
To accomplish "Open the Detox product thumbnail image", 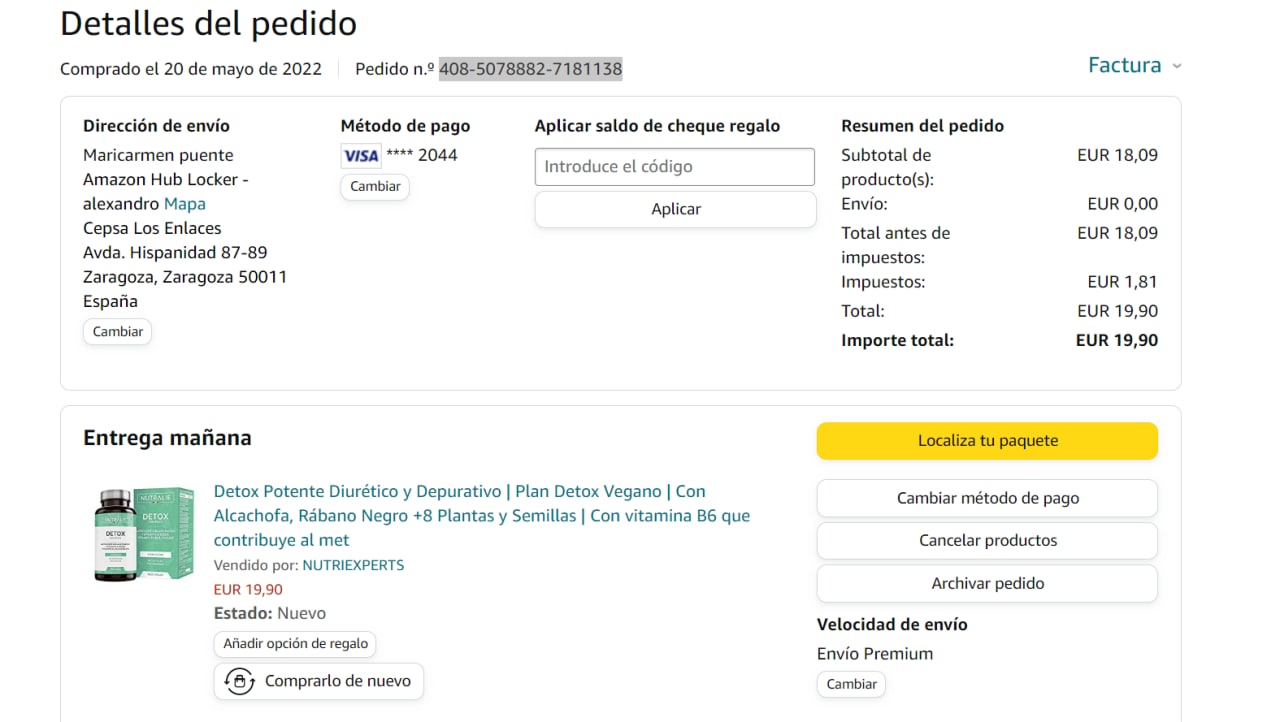I will point(145,534).
